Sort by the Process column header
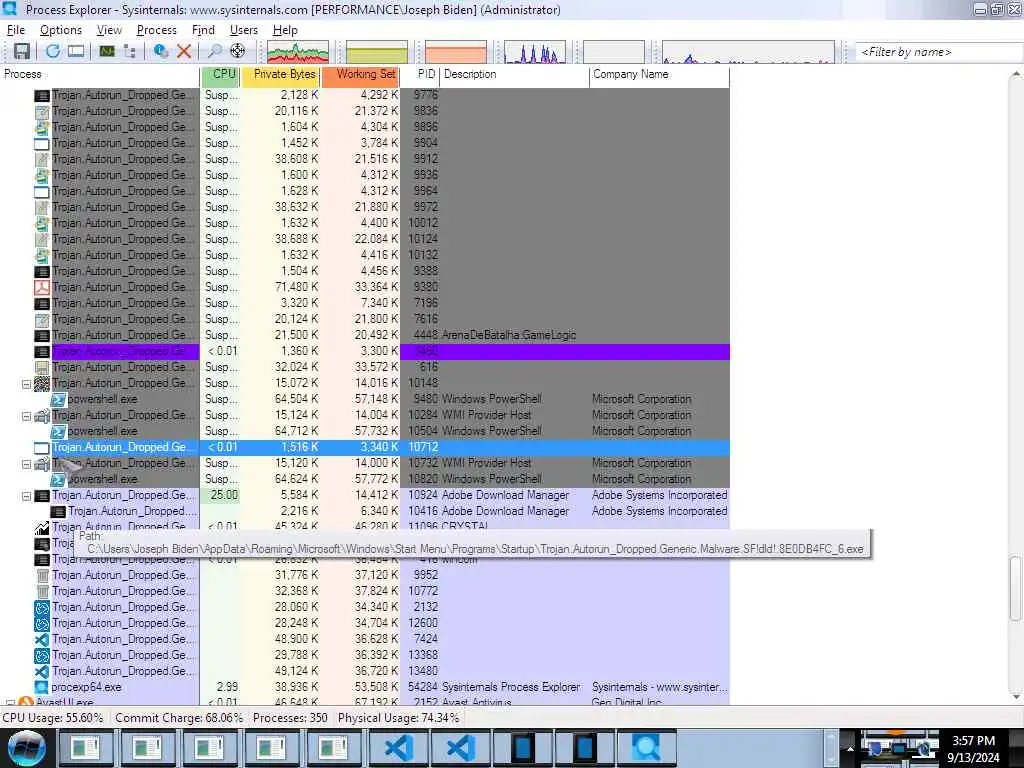The height and width of the screenshot is (768, 1024). coord(100,74)
